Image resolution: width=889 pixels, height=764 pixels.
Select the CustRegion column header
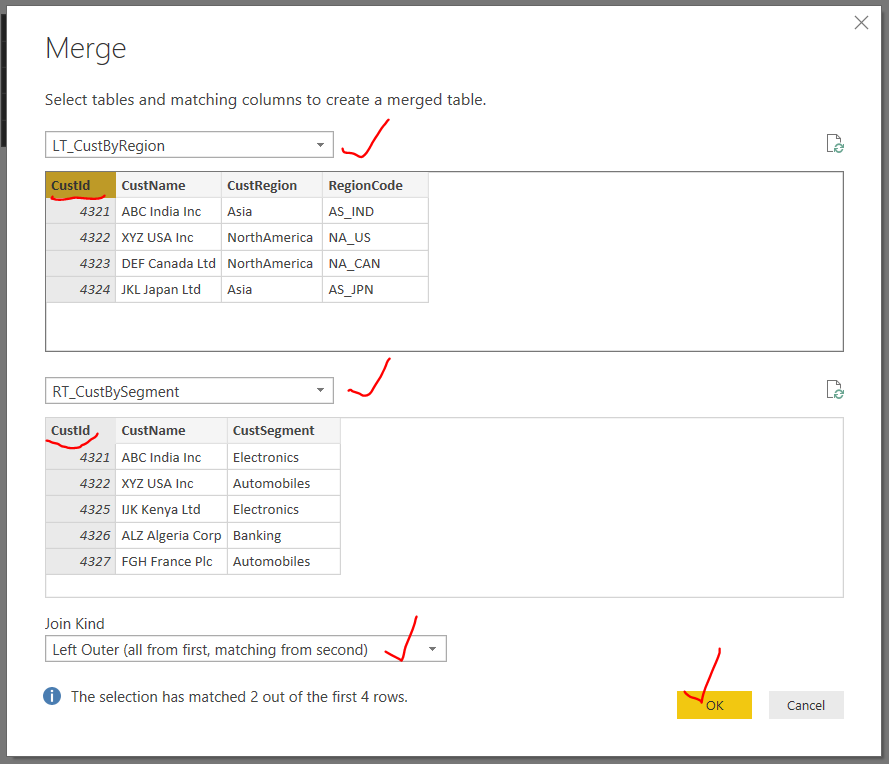[x=270, y=185]
